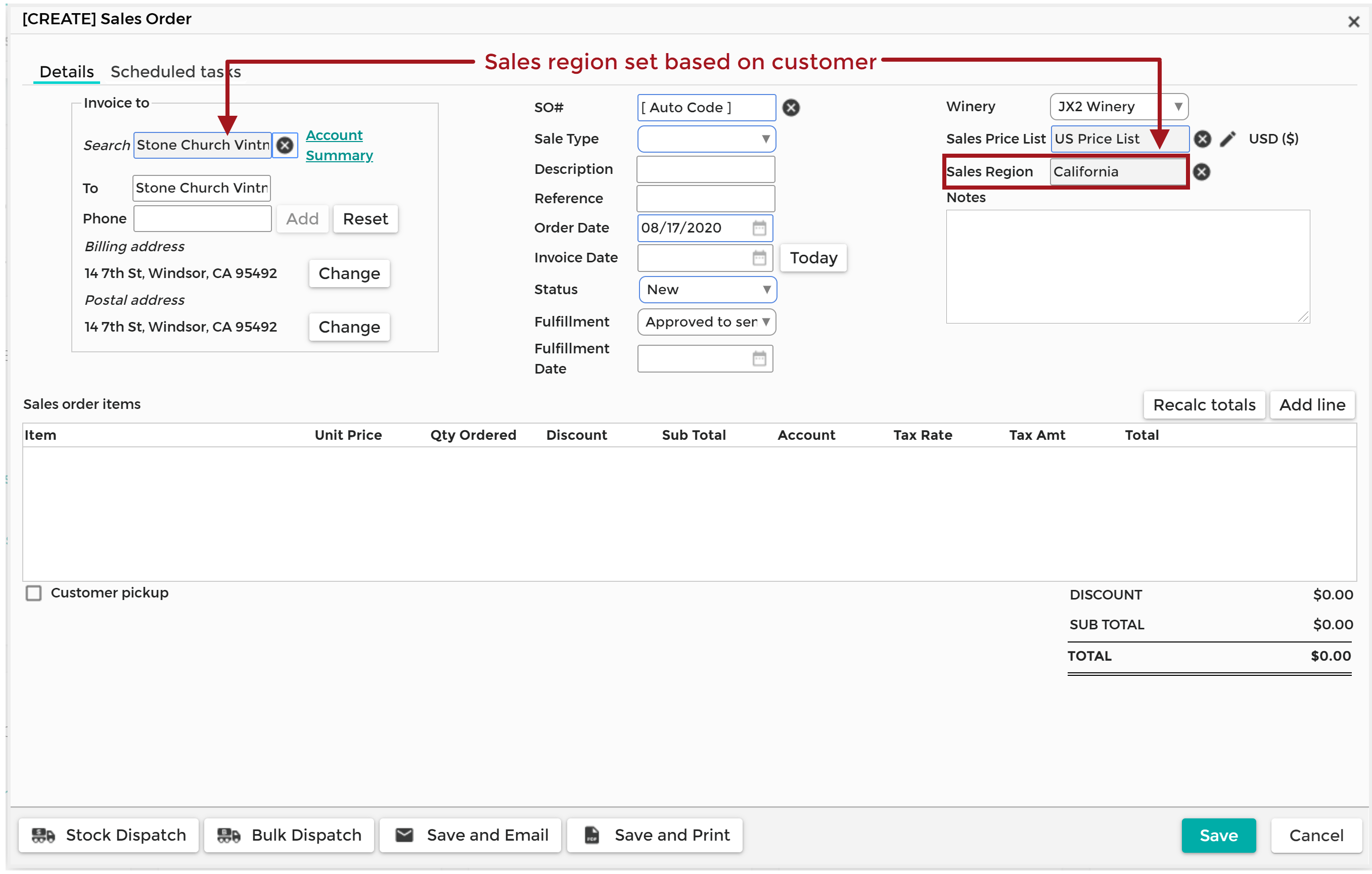Screen dimensions: 1372x874
Task: Click Save and Email
Action: click(471, 835)
